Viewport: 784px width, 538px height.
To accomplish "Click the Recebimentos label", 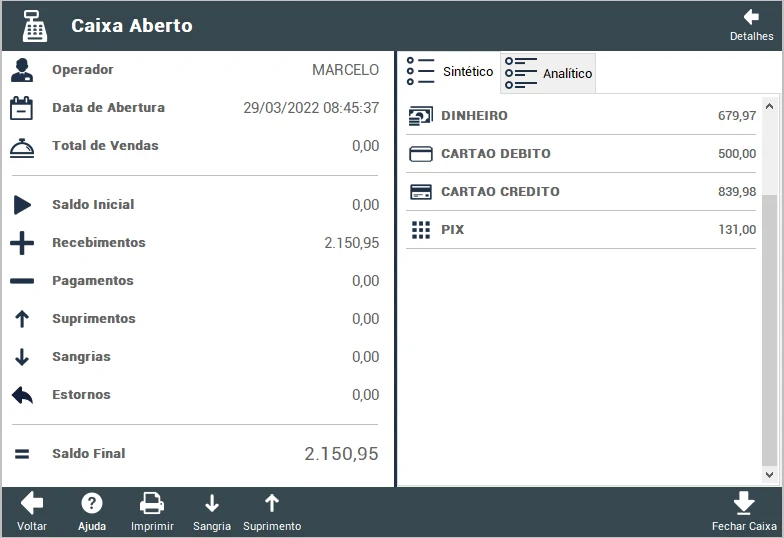I will pyautogui.click(x=99, y=242).
